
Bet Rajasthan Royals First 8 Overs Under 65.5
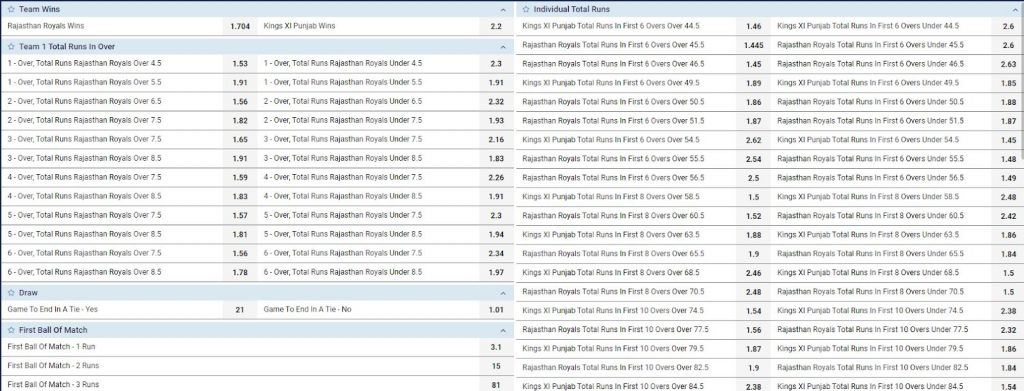pos(1008,254)
